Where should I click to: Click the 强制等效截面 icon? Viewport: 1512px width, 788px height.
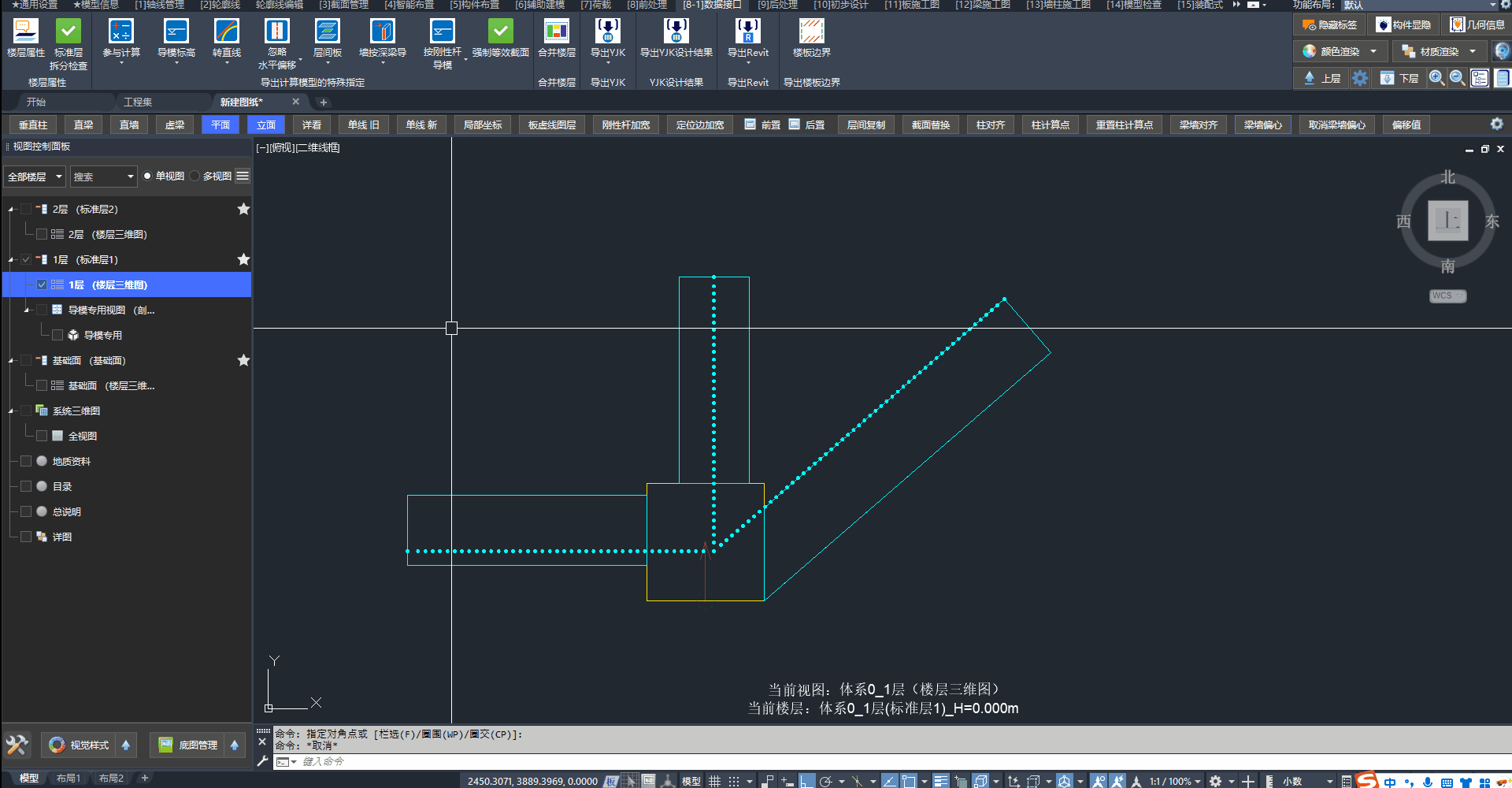point(500,32)
